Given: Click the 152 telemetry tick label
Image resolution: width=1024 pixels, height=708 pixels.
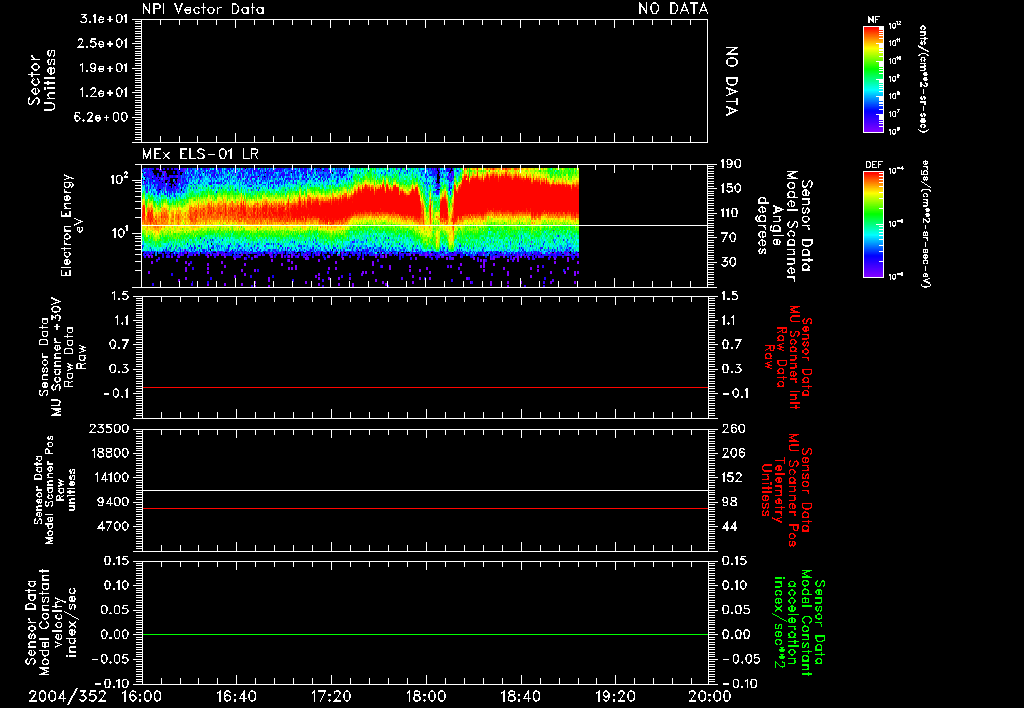Looking at the screenshot, I should pos(732,477).
